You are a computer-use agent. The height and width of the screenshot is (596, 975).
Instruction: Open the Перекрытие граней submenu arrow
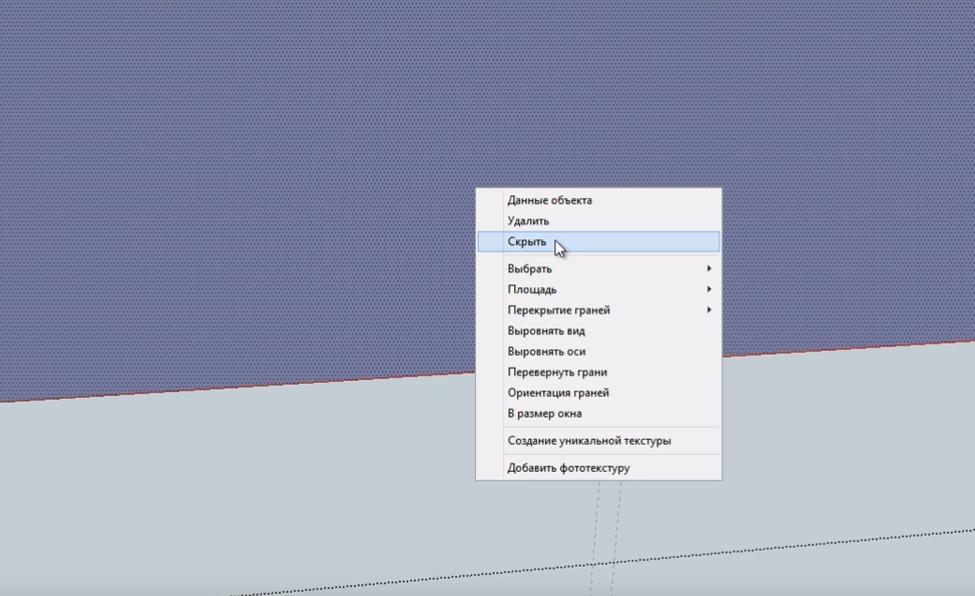pos(709,310)
